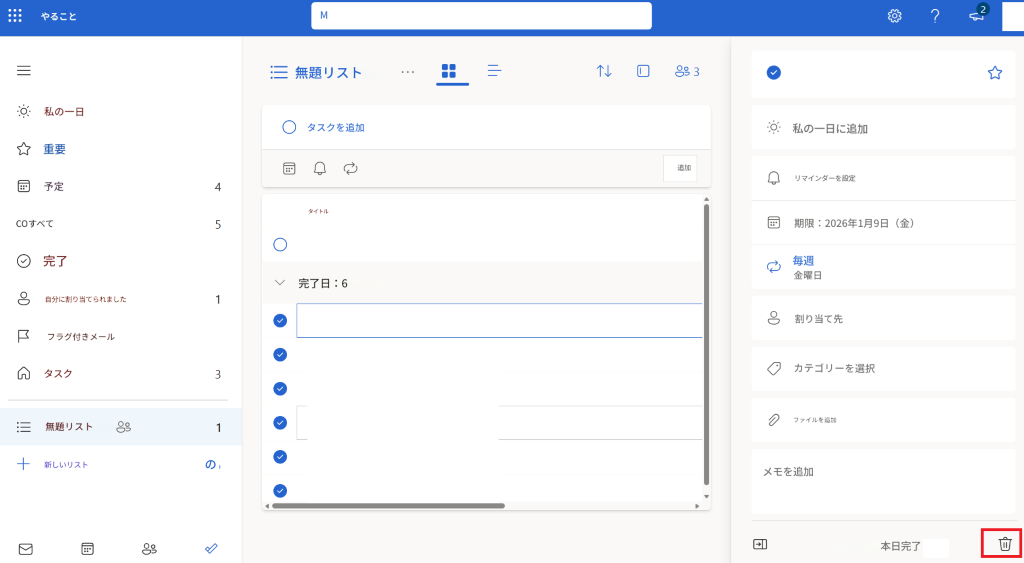
Task: Open 割り当て先 assignee picker
Action: click(883, 319)
